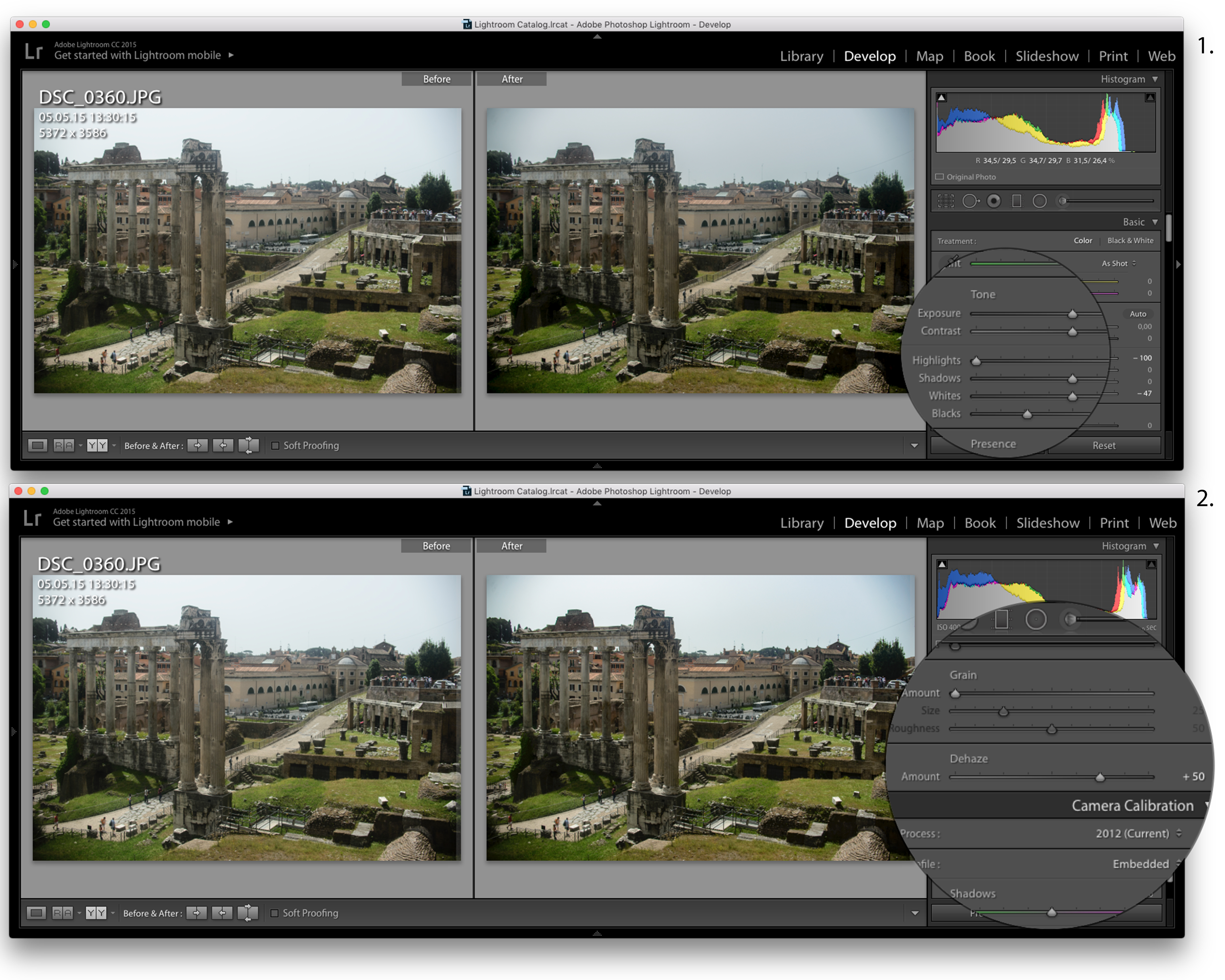Open Map module in upper window

pos(929,56)
